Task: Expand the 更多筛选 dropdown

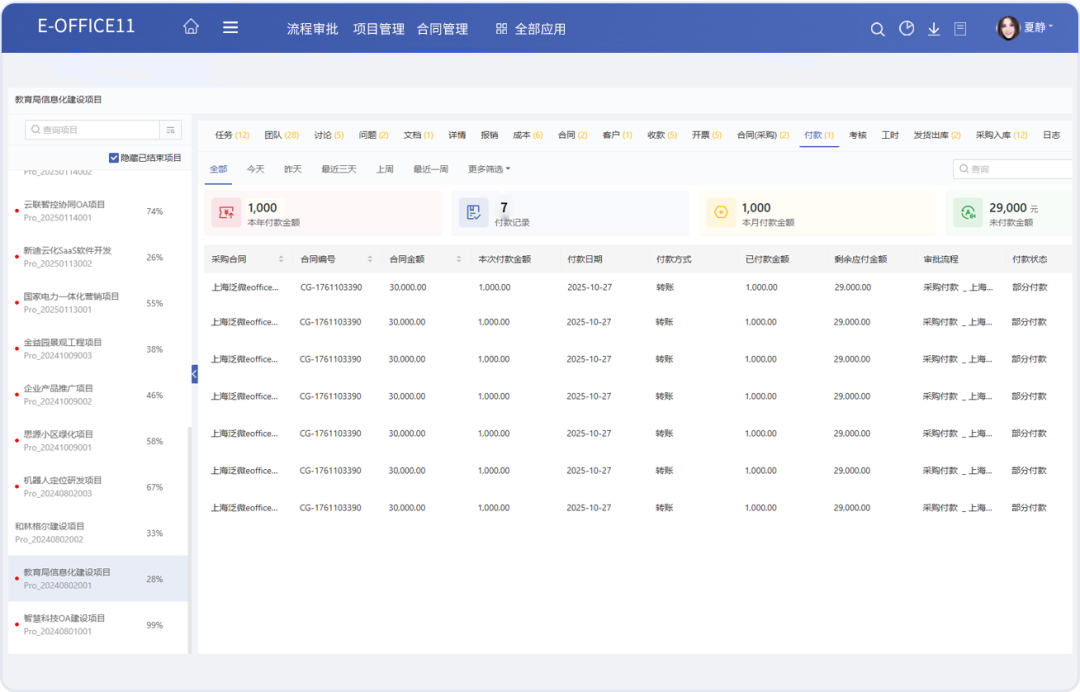Action: point(489,169)
